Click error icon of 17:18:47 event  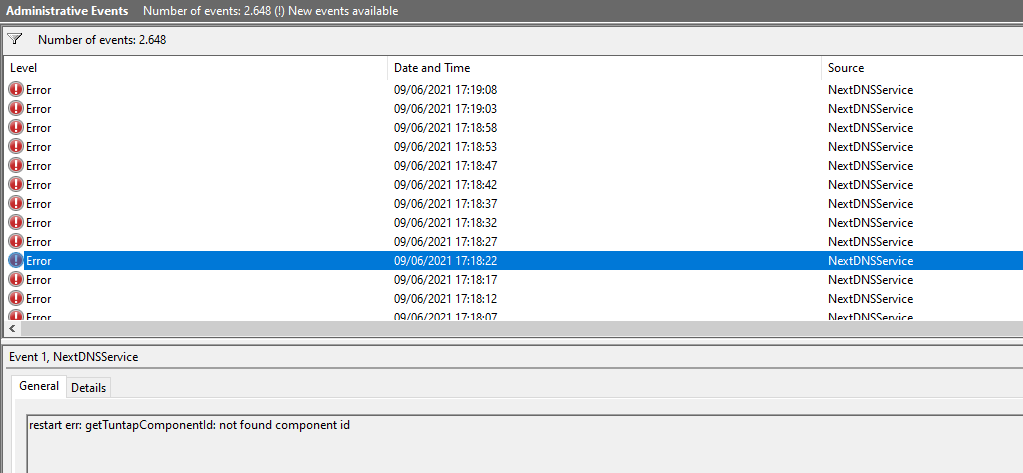tap(16, 165)
